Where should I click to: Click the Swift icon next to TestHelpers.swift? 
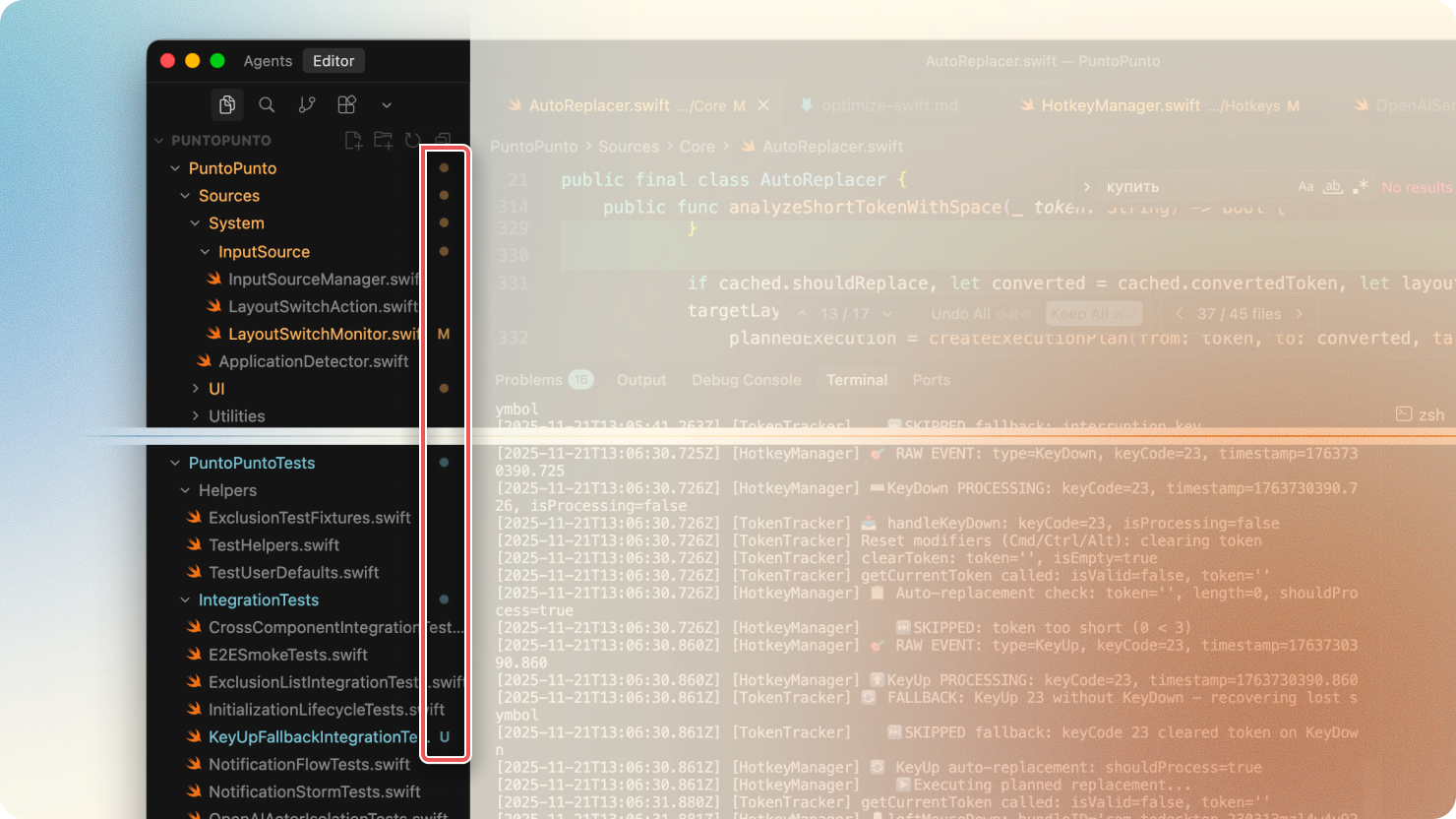[x=195, y=544]
